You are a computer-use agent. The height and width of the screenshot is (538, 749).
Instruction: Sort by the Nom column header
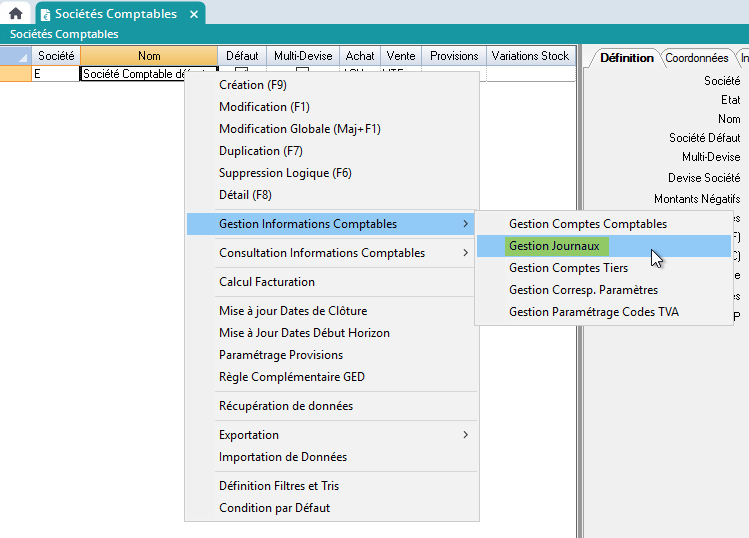click(x=148, y=56)
